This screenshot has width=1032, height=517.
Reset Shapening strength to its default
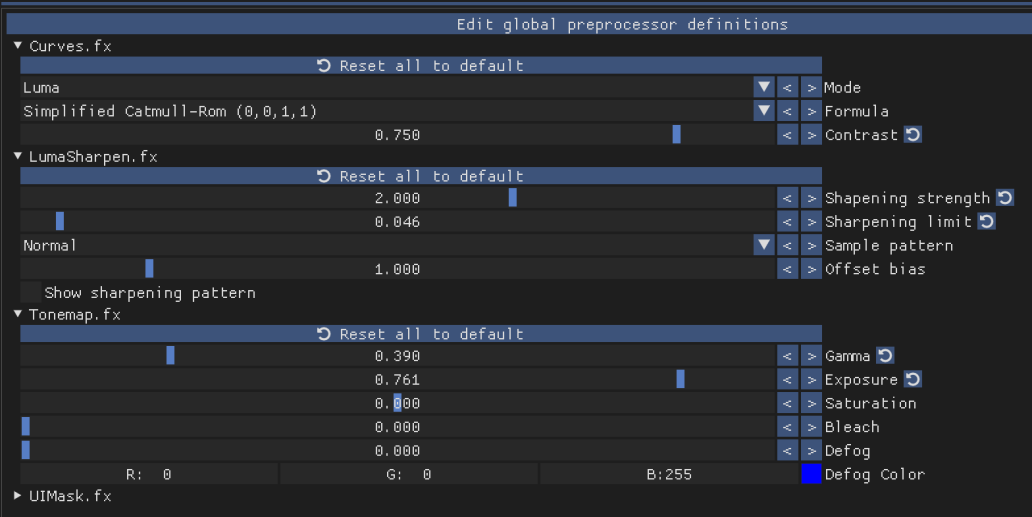click(x=1004, y=198)
